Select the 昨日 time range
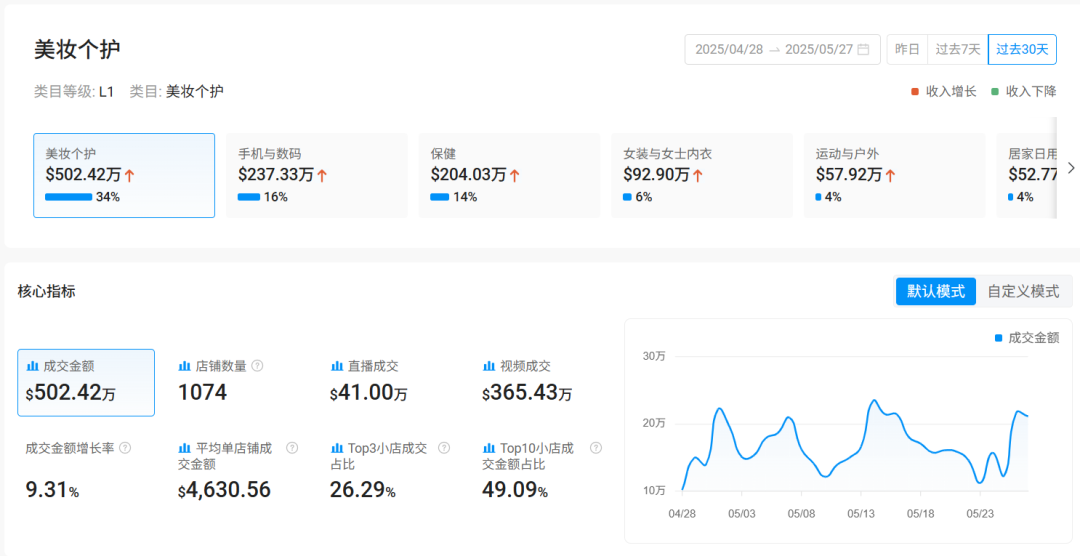 pos(907,50)
